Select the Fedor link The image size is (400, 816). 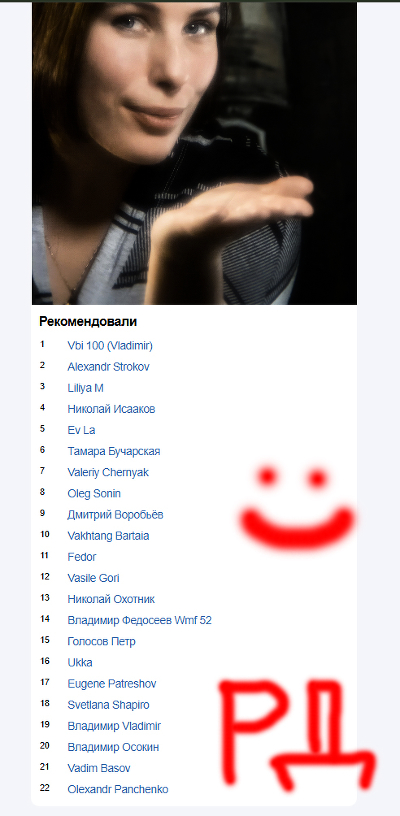(82, 557)
